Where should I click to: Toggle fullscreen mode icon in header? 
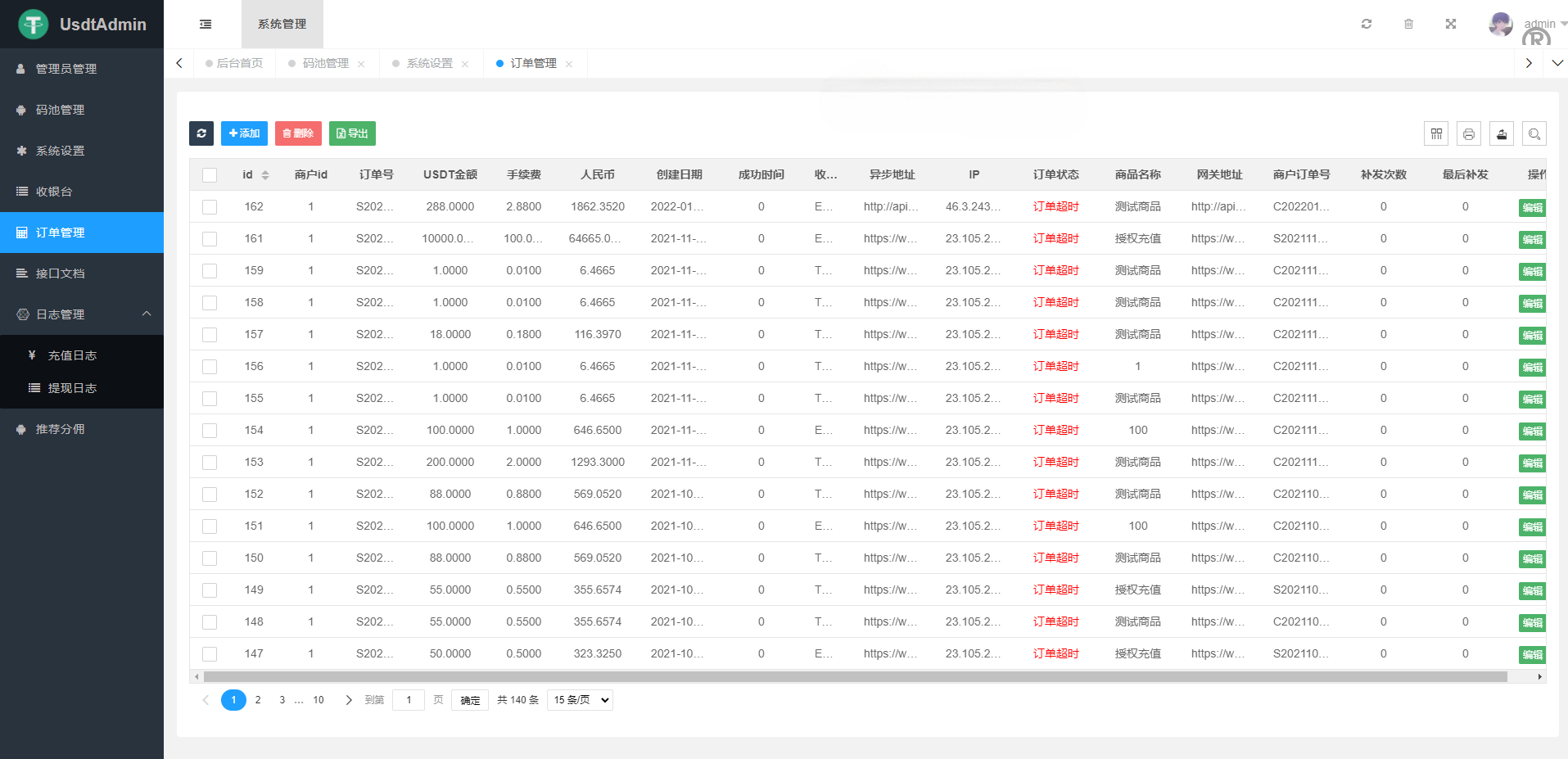click(x=1450, y=25)
